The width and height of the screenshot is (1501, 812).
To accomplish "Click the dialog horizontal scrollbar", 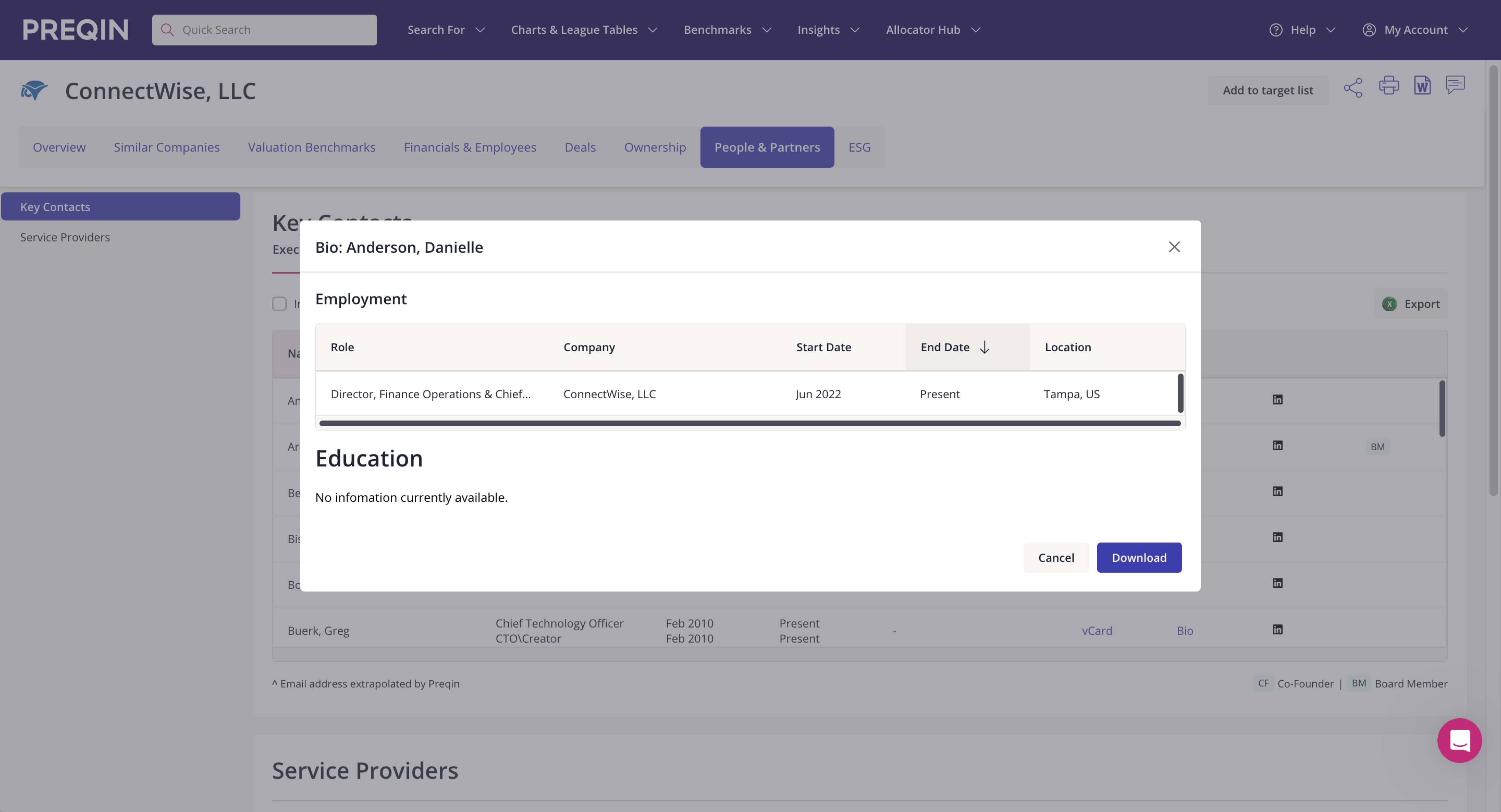I will (750, 424).
